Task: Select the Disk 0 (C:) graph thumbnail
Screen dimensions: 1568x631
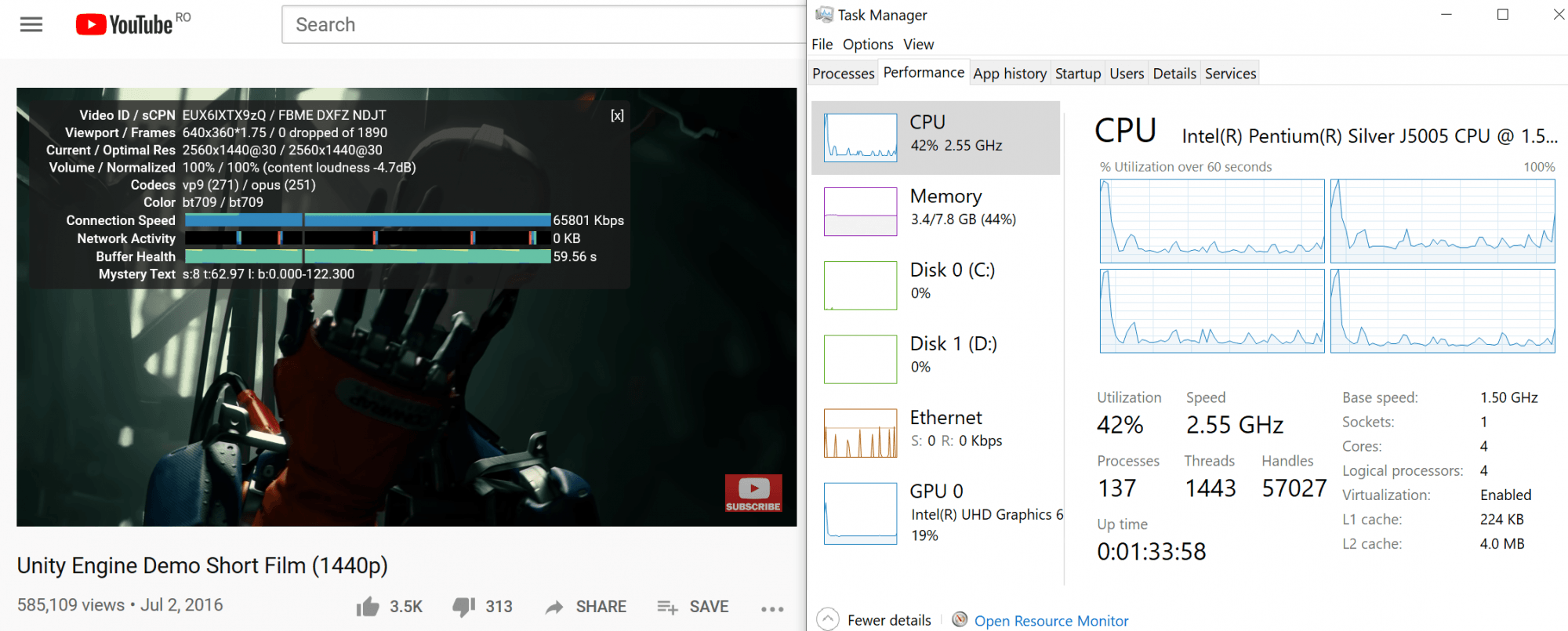Action: [x=861, y=285]
